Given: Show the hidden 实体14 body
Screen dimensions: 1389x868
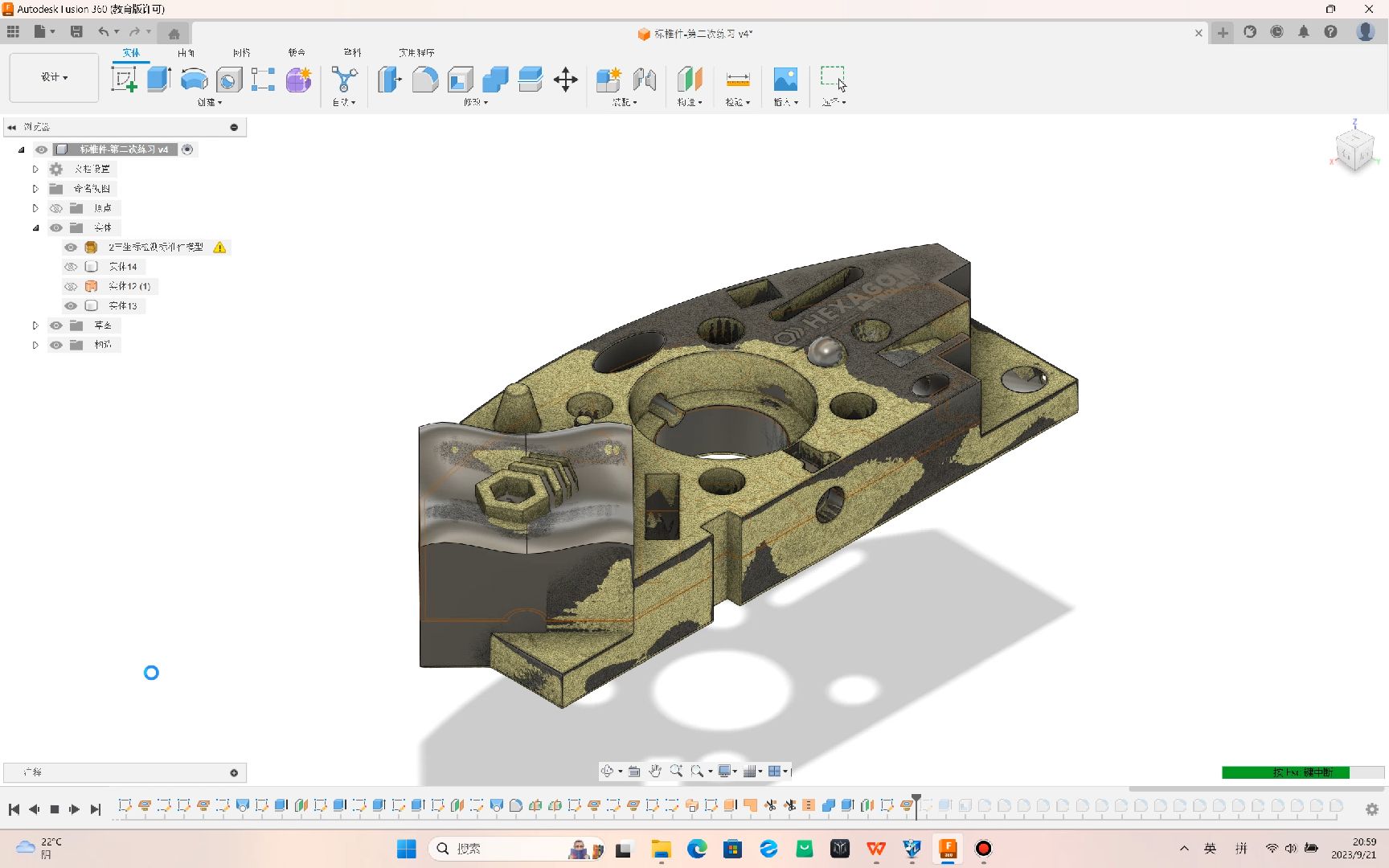Looking at the screenshot, I should [71, 266].
